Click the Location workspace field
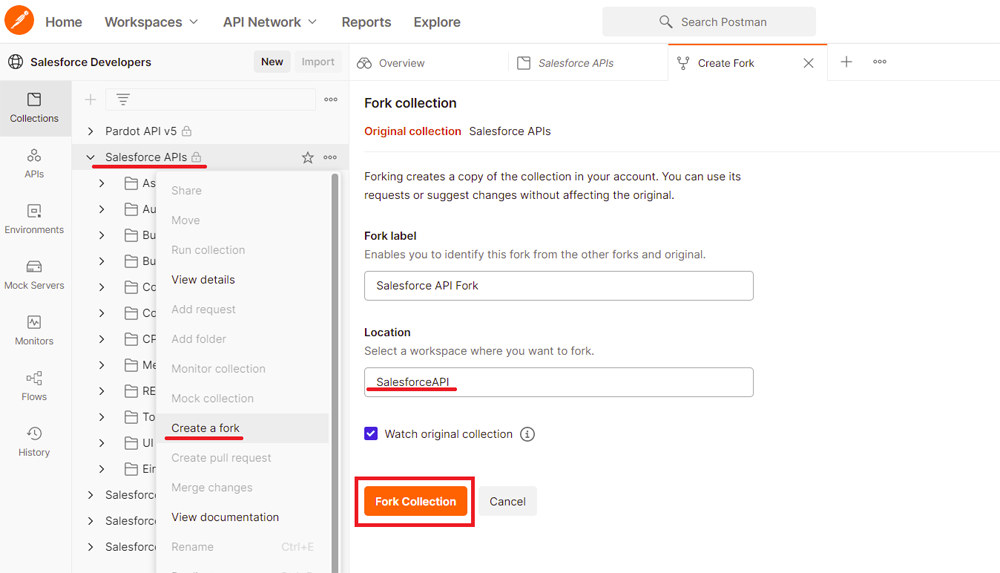The image size is (1000, 573). 559,382
